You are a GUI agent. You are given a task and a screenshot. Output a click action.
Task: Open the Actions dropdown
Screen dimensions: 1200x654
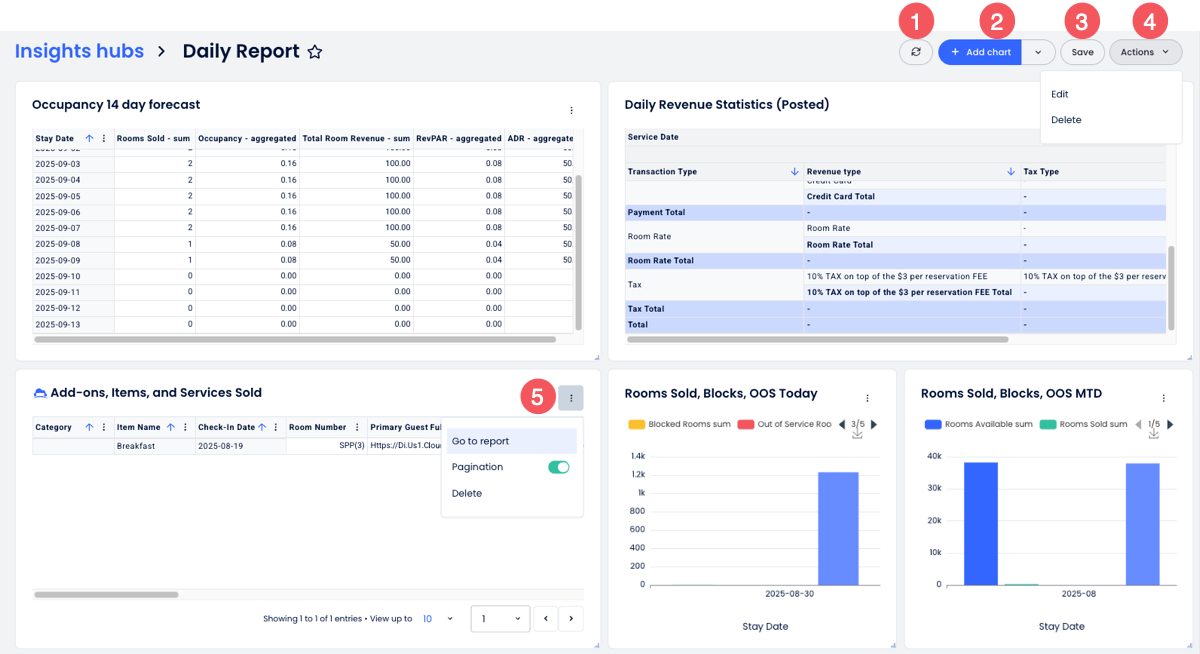click(x=1145, y=52)
